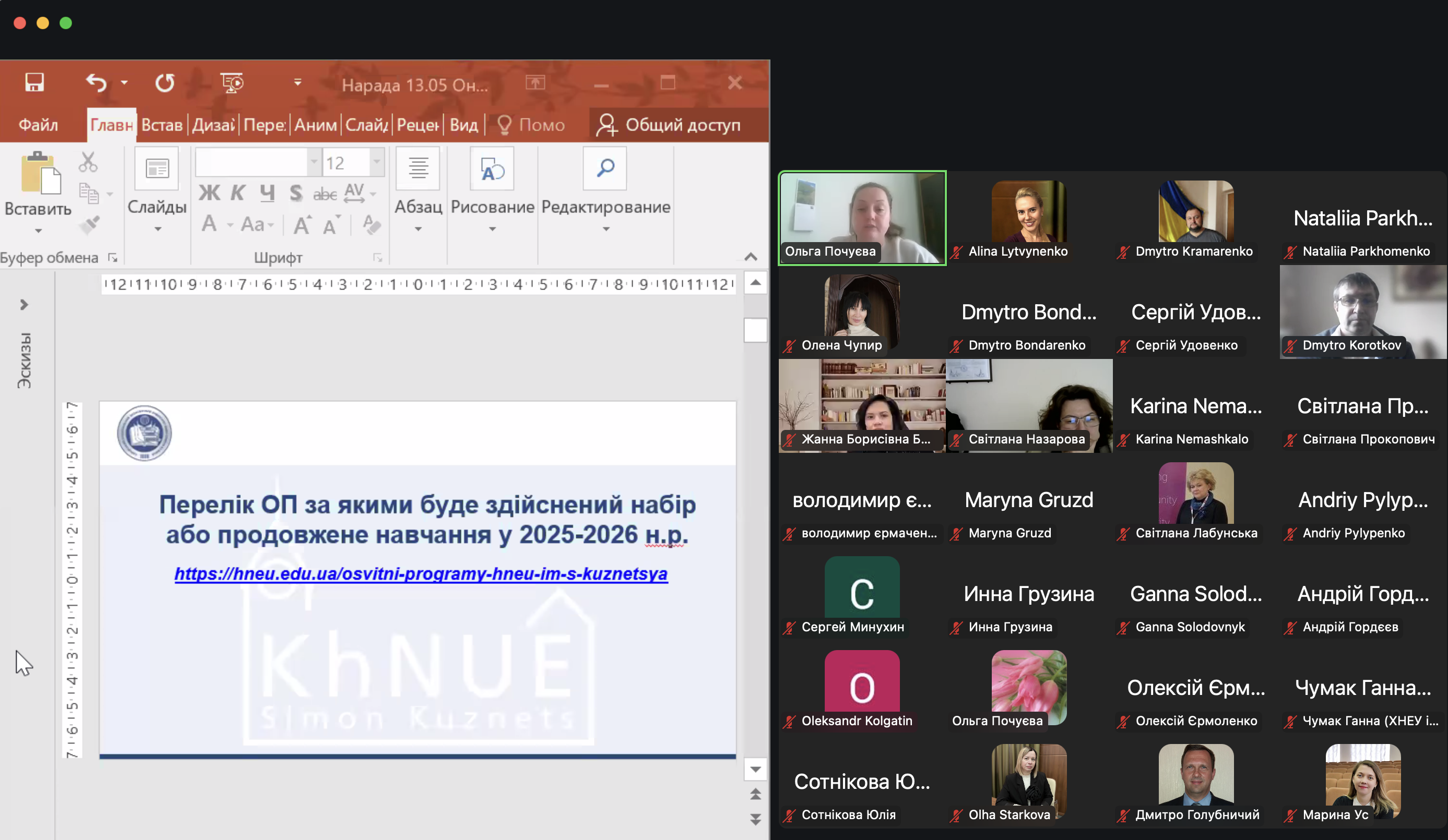
Task: Open the Буфер обмена dialog launcher
Action: tap(113, 258)
